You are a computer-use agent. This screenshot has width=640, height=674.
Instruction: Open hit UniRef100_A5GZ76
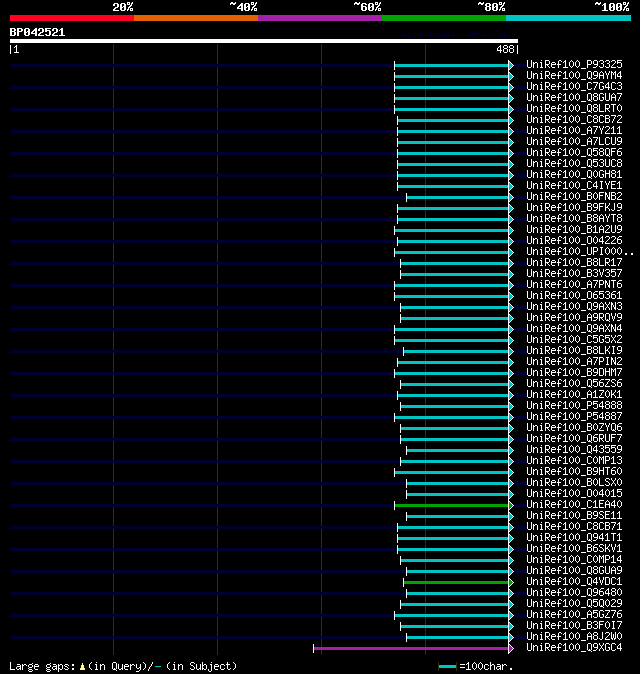pos(574,615)
